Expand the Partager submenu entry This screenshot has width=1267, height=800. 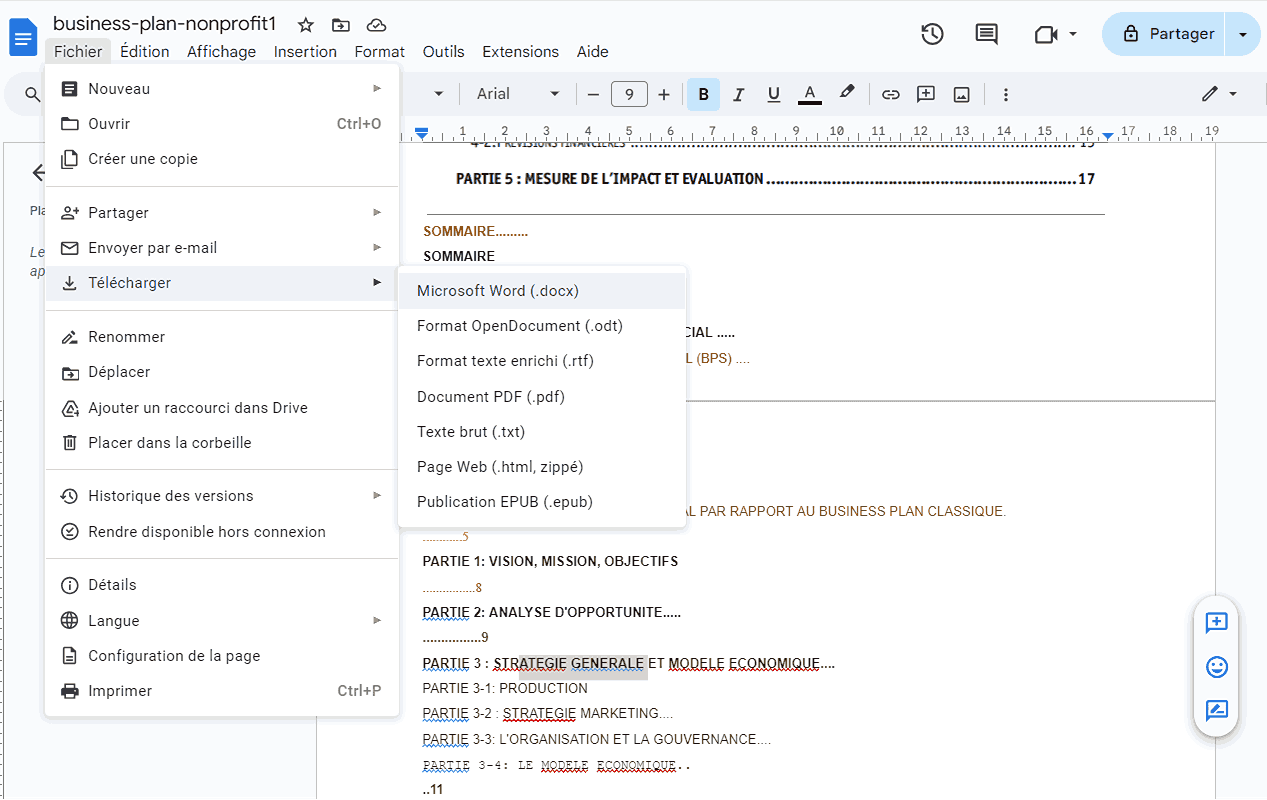[x=222, y=213]
